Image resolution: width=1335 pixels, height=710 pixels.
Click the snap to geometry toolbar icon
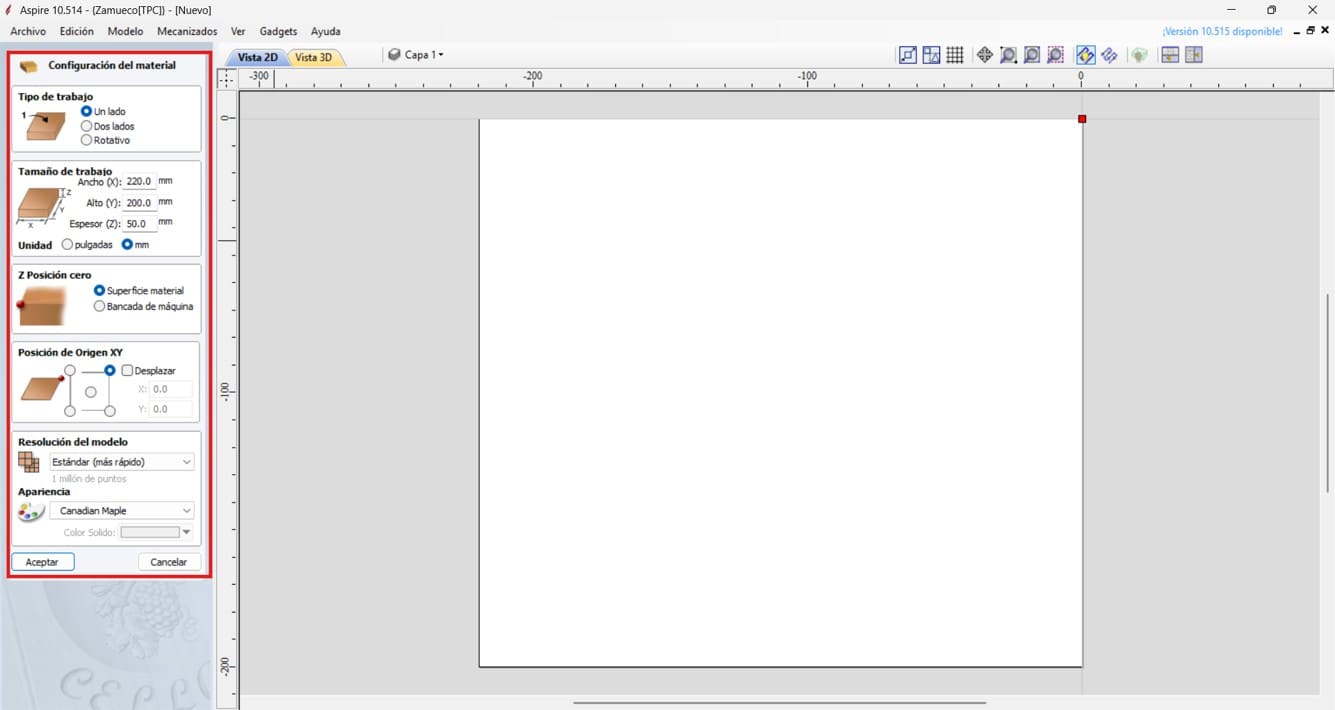pos(908,55)
